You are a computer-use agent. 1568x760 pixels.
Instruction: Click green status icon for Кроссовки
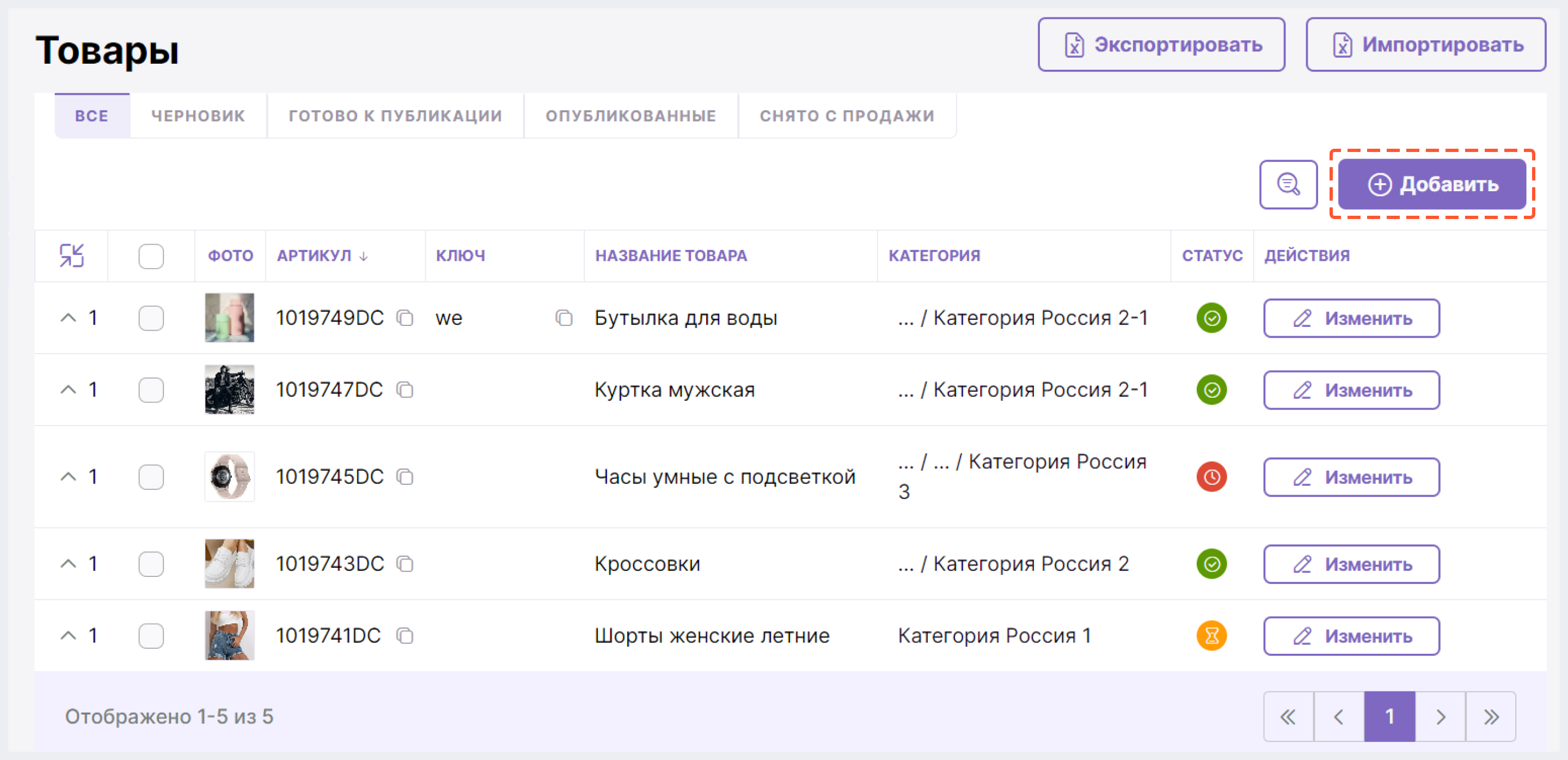pos(1211,564)
